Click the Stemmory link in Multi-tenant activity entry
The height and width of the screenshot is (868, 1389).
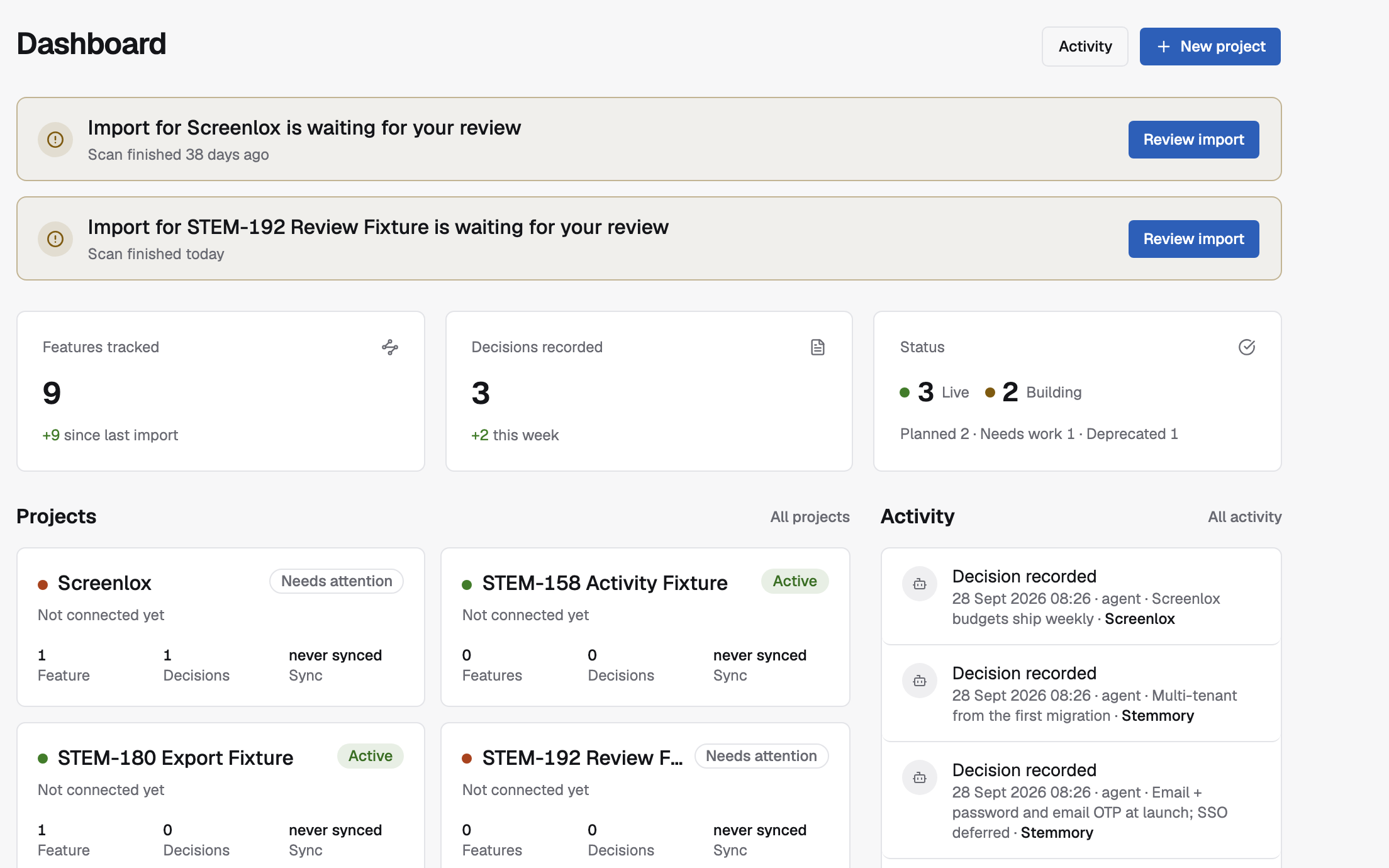click(x=1157, y=716)
